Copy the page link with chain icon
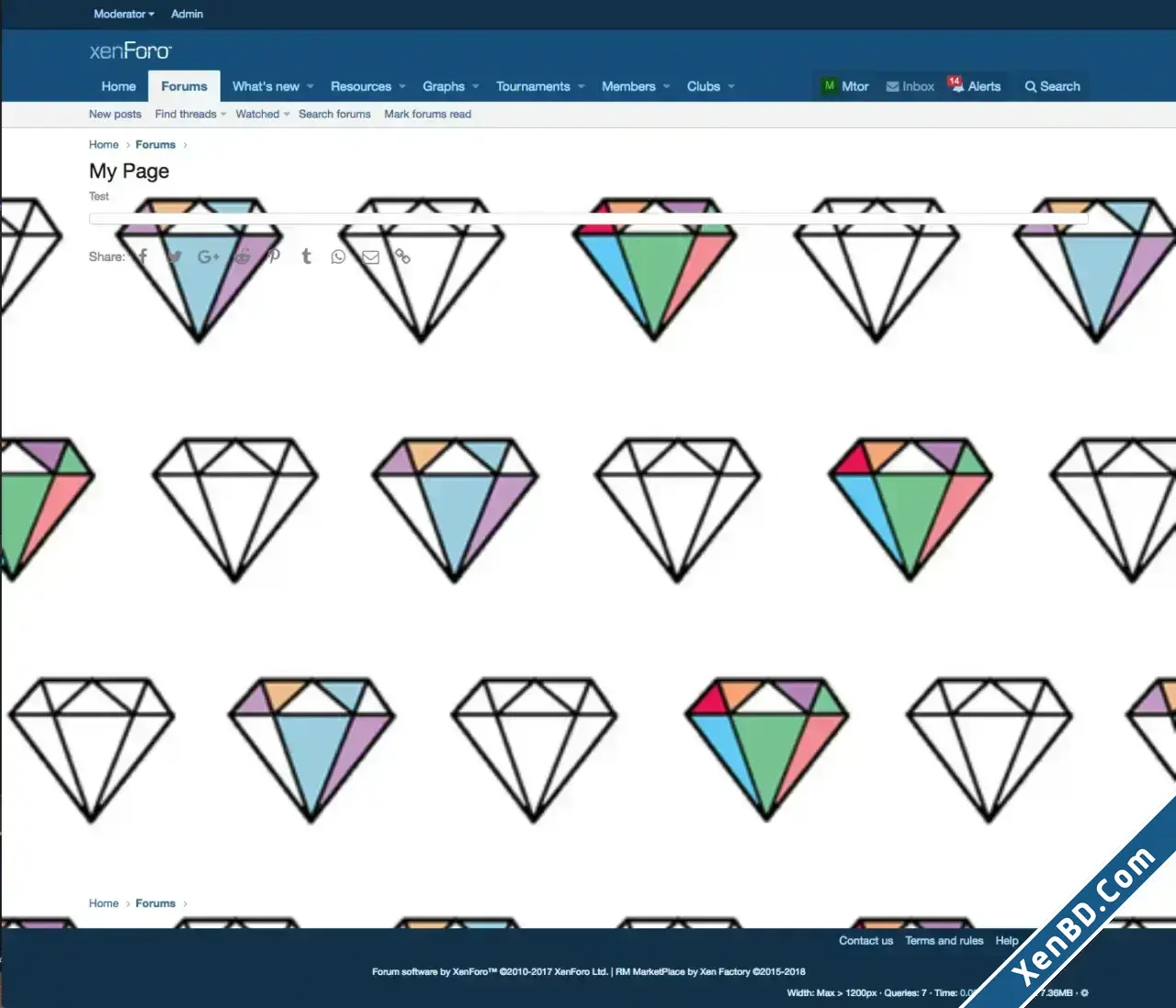This screenshot has width=1176, height=1008. coord(402,256)
